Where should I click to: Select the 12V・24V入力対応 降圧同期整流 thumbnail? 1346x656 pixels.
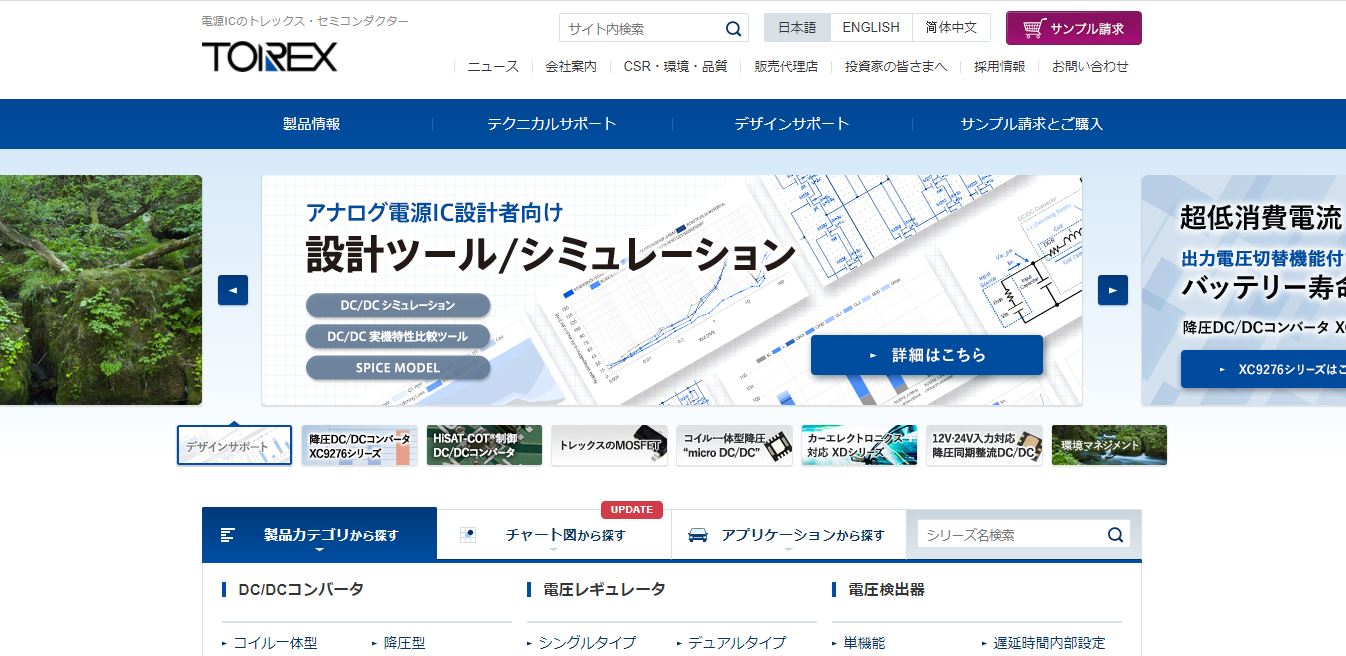click(x=985, y=445)
